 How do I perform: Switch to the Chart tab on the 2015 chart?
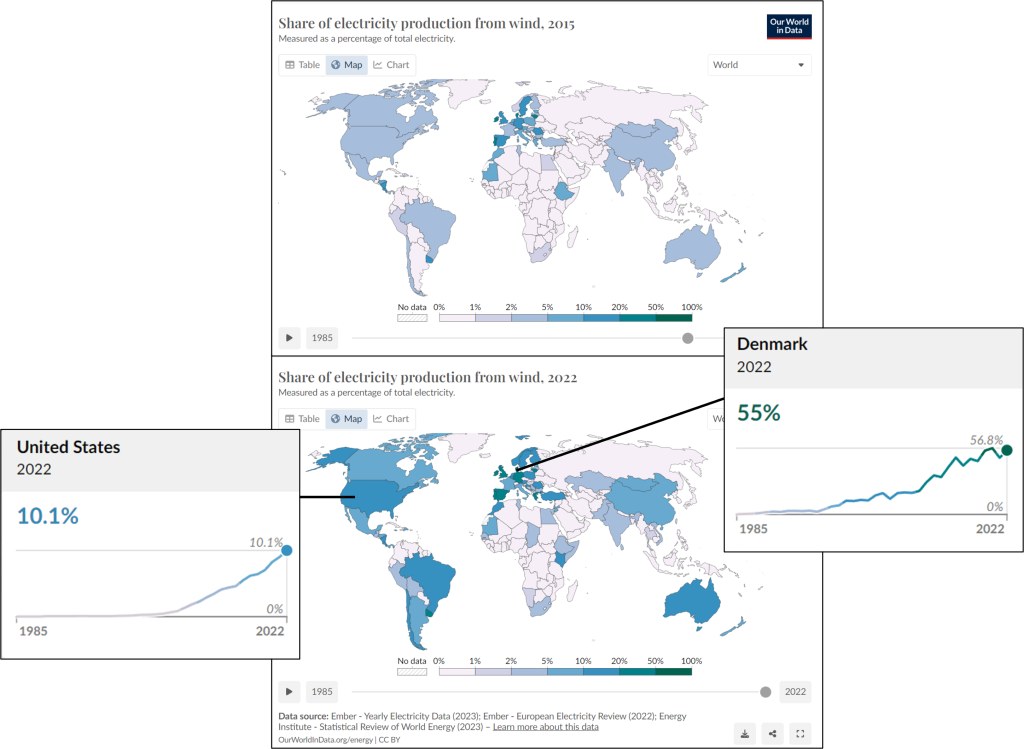point(392,64)
